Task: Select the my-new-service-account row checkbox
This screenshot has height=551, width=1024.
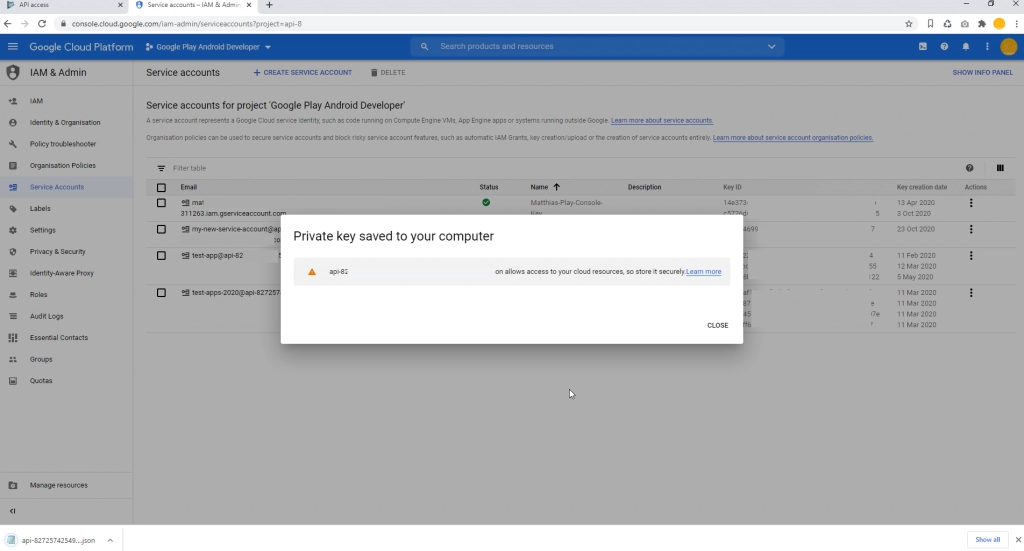Action: [161, 230]
